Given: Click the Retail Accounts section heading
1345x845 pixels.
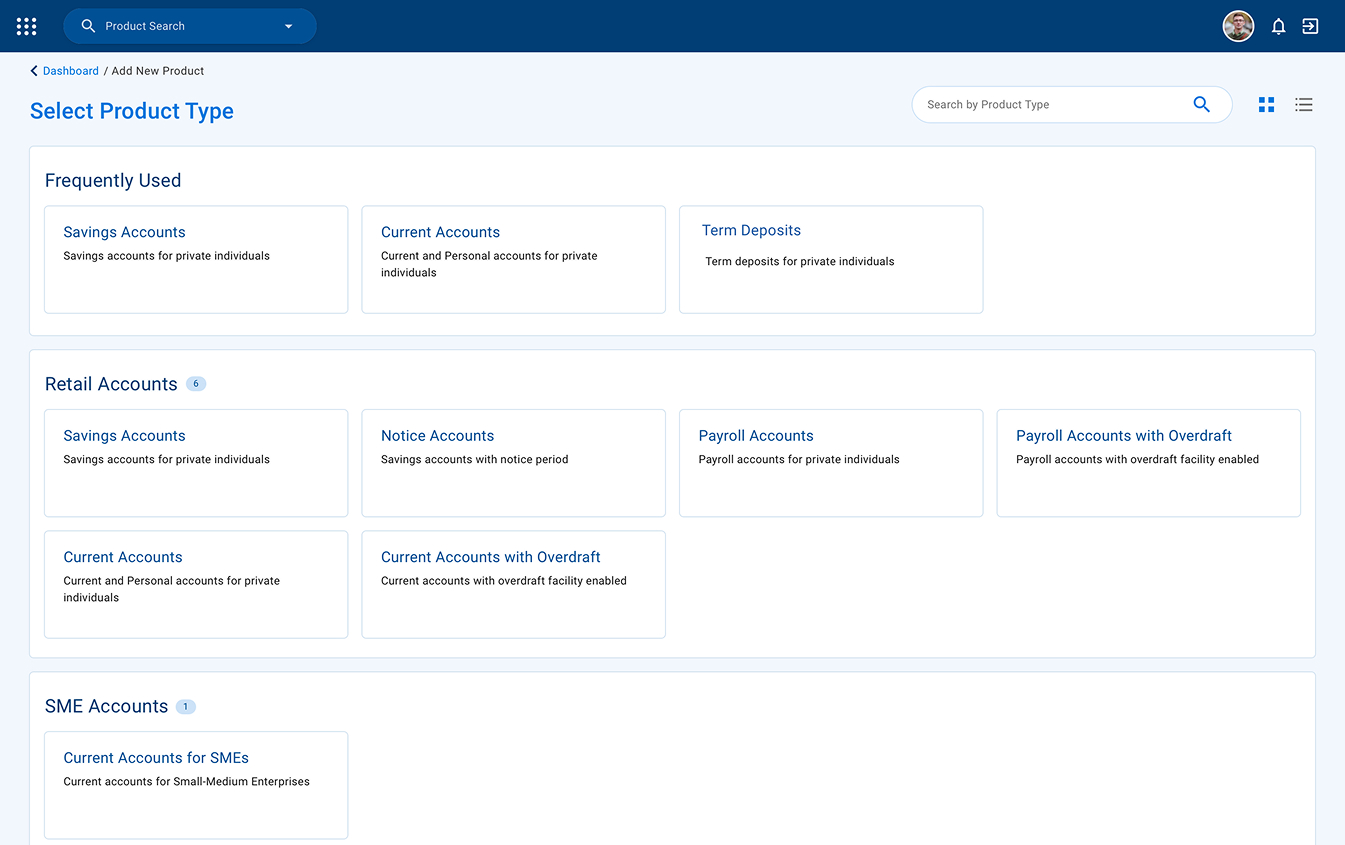Looking at the screenshot, I should point(111,384).
